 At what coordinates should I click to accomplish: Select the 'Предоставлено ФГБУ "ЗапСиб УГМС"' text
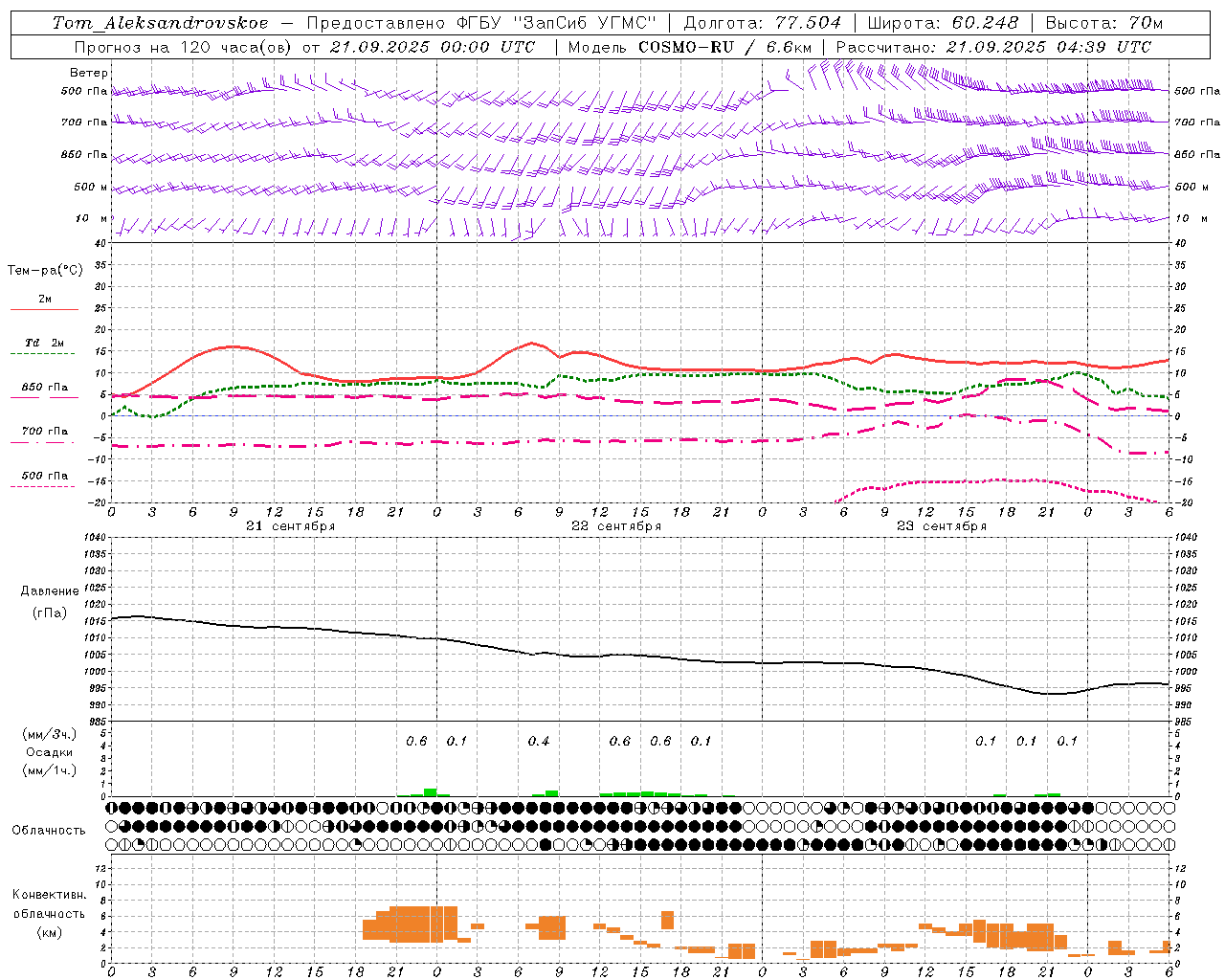point(483,23)
